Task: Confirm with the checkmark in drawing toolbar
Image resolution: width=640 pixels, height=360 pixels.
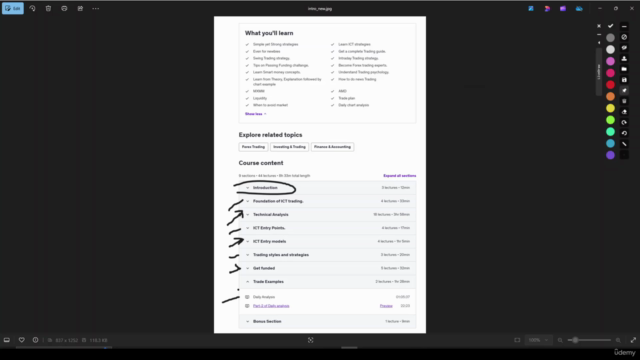Action: pyautogui.click(x=611, y=26)
